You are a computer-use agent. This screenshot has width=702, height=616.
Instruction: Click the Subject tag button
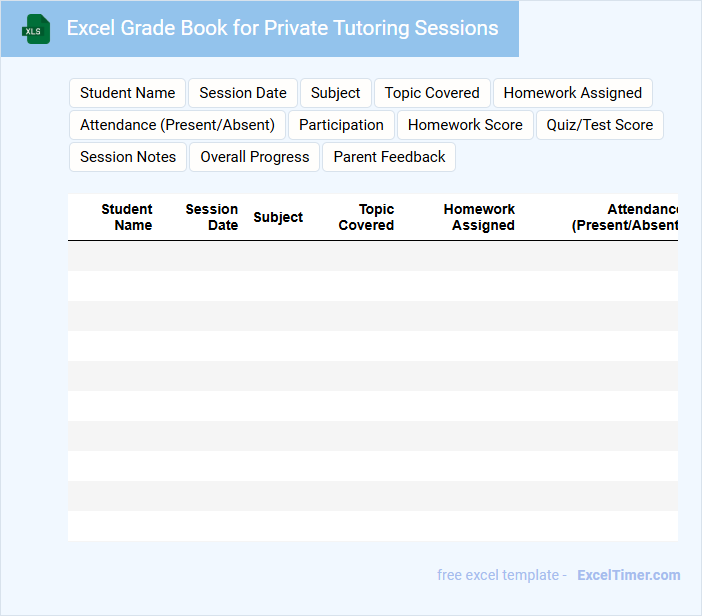(335, 93)
